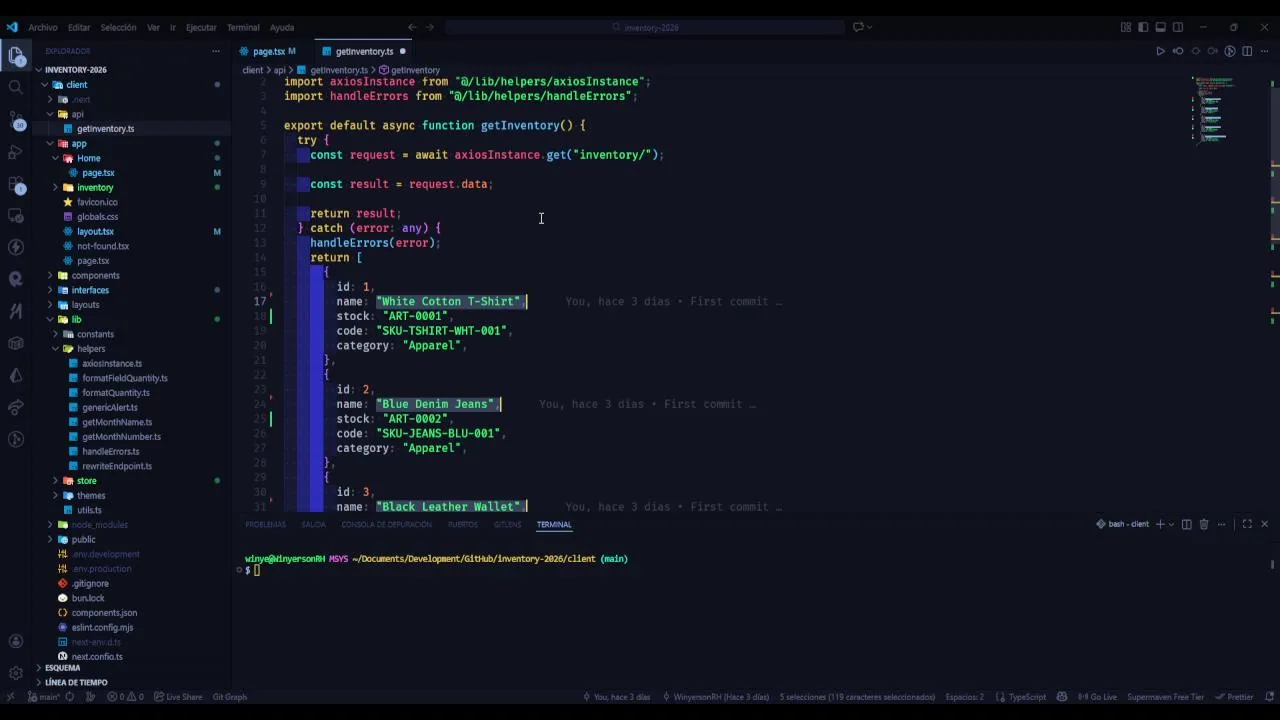This screenshot has height=720, width=1280.
Task: Open next.config.ts in file tree
Action: tap(97, 657)
